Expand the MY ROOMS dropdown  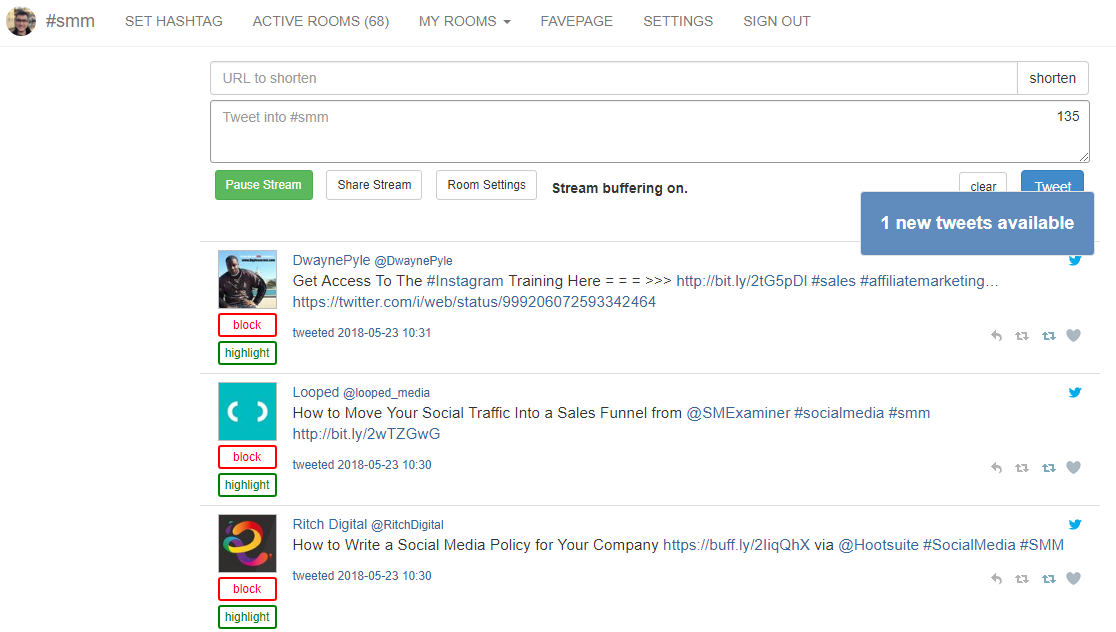(x=464, y=21)
